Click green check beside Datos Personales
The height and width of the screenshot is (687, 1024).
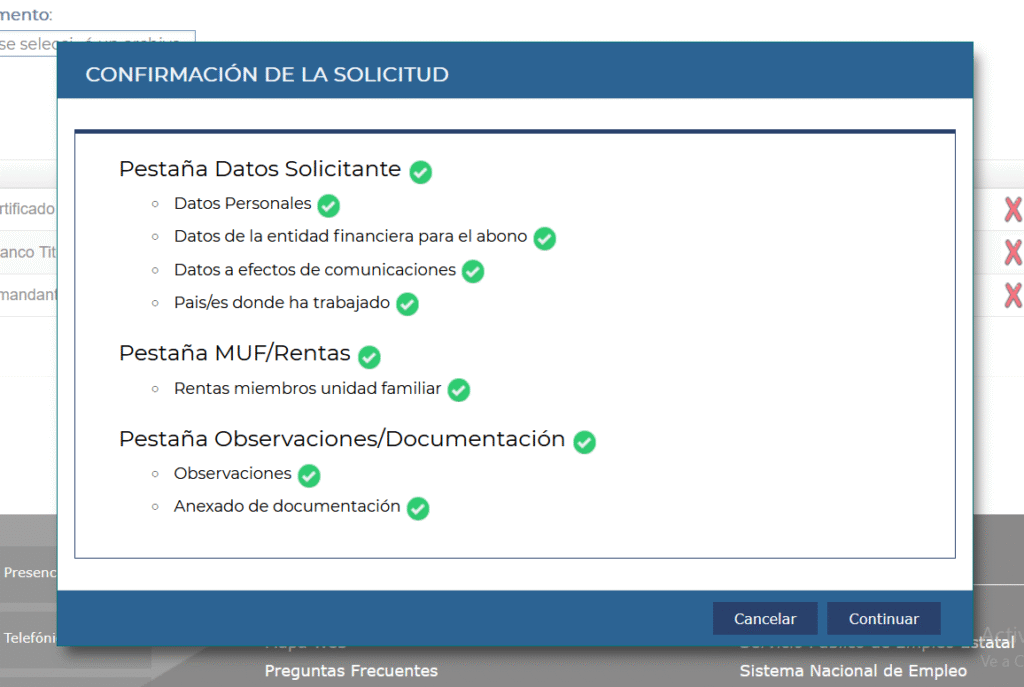(328, 206)
